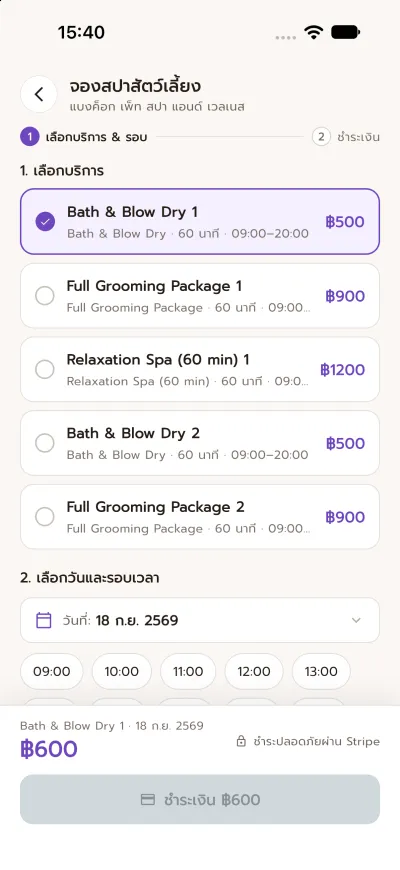Screen dimensions: 400x870
Task: Select Full Grooming Package 1 radio button
Action: tap(45, 296)
